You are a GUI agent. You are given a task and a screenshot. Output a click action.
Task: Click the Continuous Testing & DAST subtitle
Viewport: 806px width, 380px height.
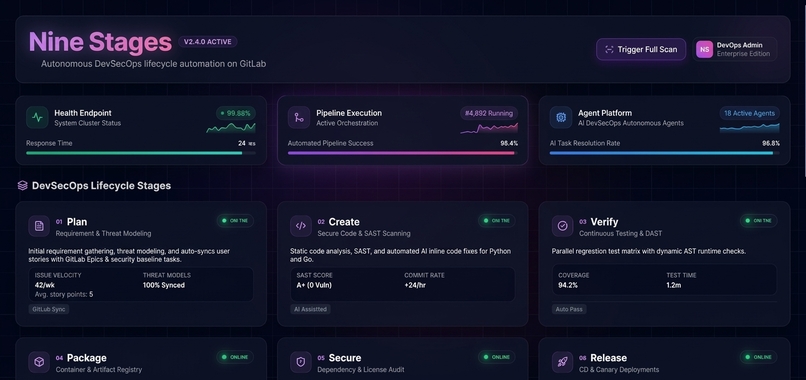620,233
